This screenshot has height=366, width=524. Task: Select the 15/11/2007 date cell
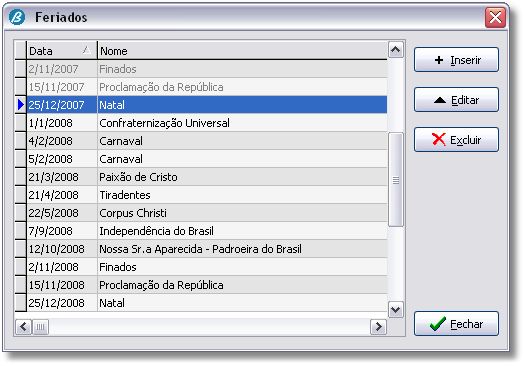(62, 87)
